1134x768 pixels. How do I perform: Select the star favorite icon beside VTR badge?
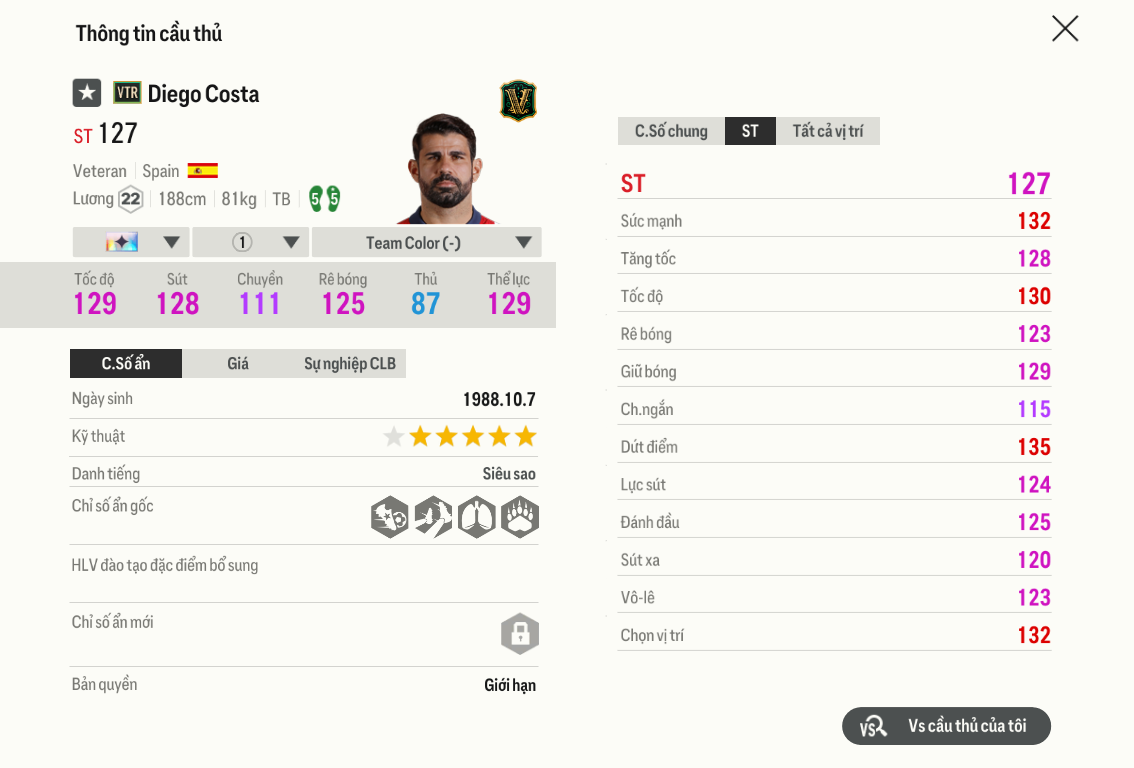[x=86, y=92]
